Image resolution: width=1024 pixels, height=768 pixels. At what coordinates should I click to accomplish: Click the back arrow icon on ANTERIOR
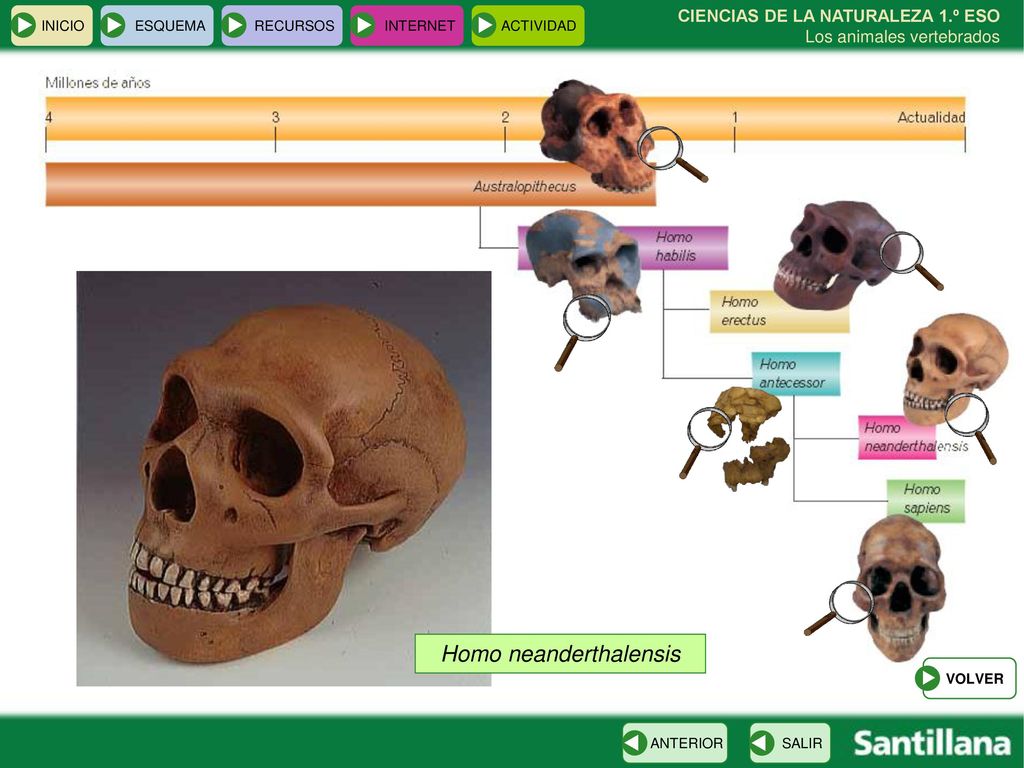coord(635,743)
